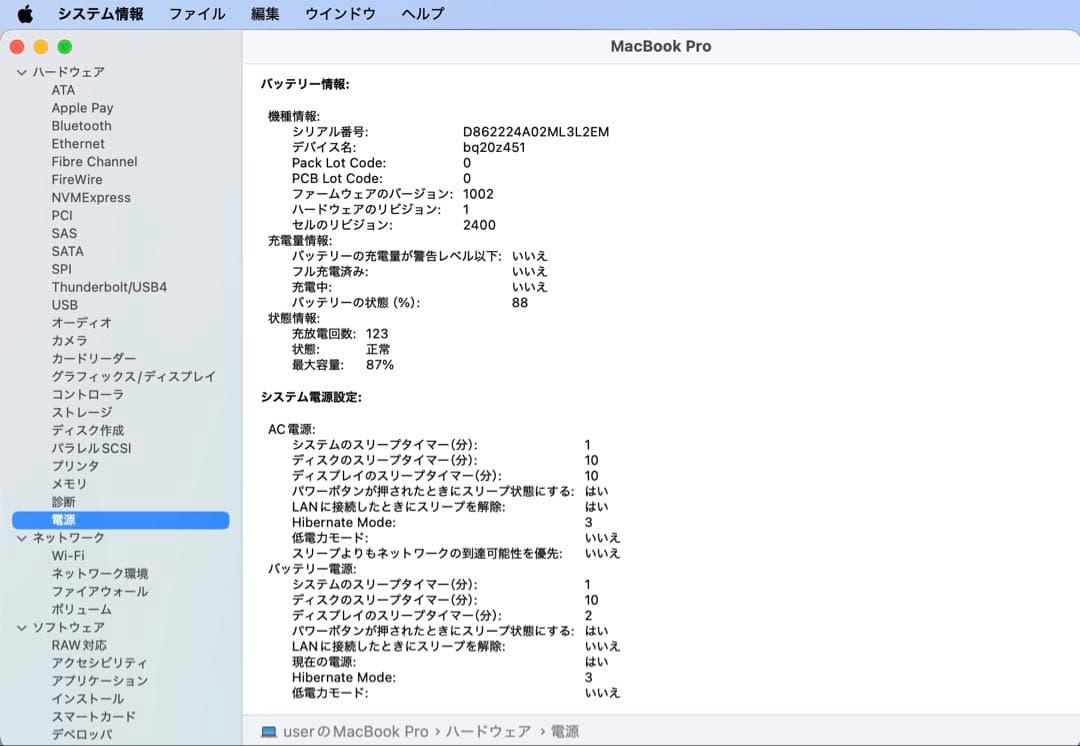Image resolution: width=1080 pixels, height=746 pixels.
Task: Click 電源 in the breadcrumb path
Action: (x=565, y=731)
